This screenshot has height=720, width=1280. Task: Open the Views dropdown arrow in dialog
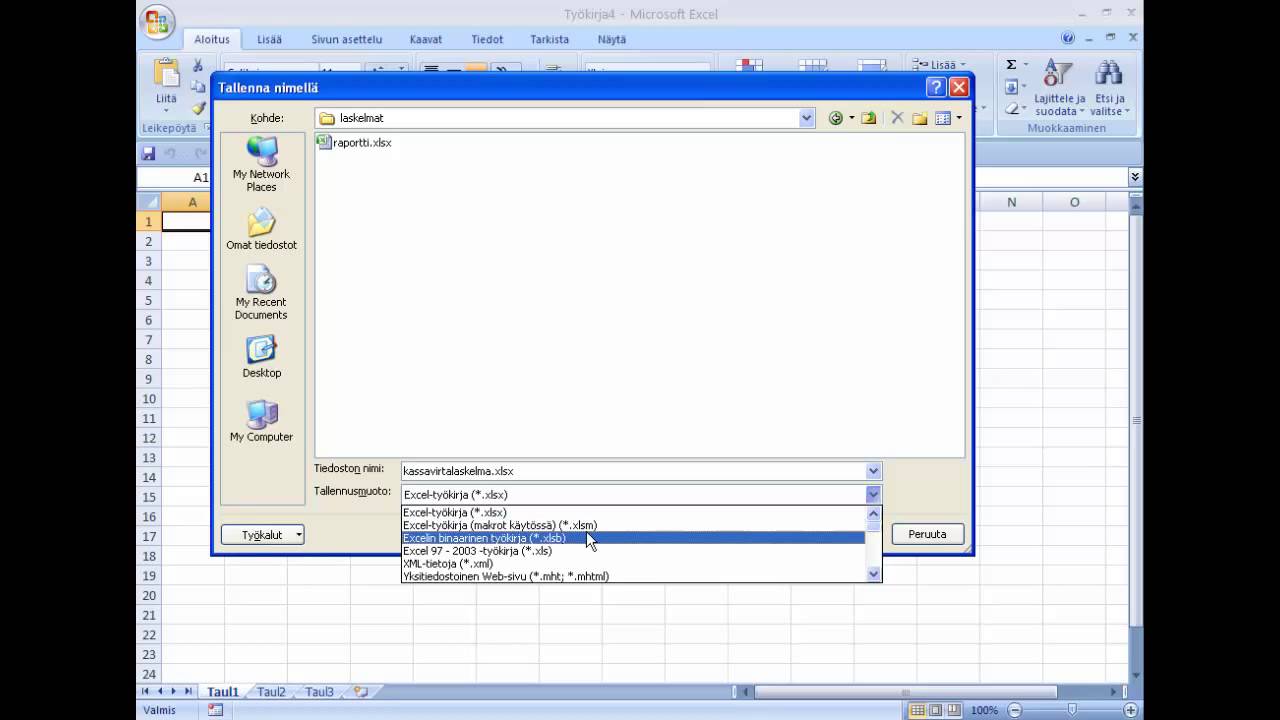(959, 118)
